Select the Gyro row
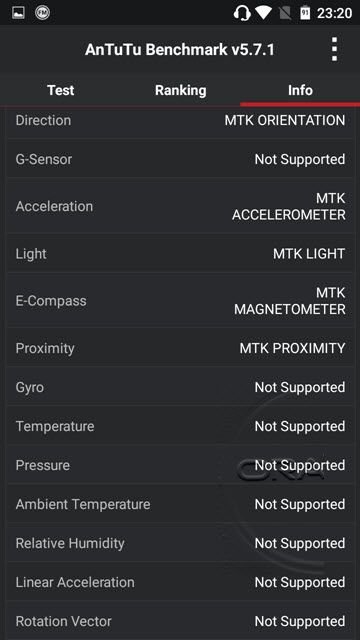The height and width of the screenshot is (640, 360). point(180,387)
